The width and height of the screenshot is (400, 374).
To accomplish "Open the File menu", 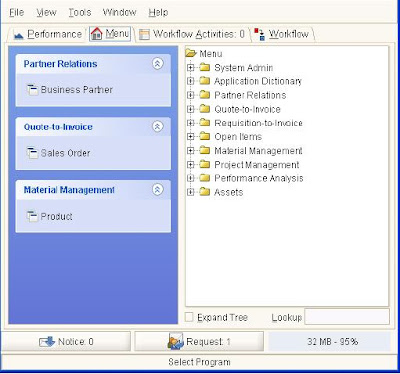I will click(17, 13).
